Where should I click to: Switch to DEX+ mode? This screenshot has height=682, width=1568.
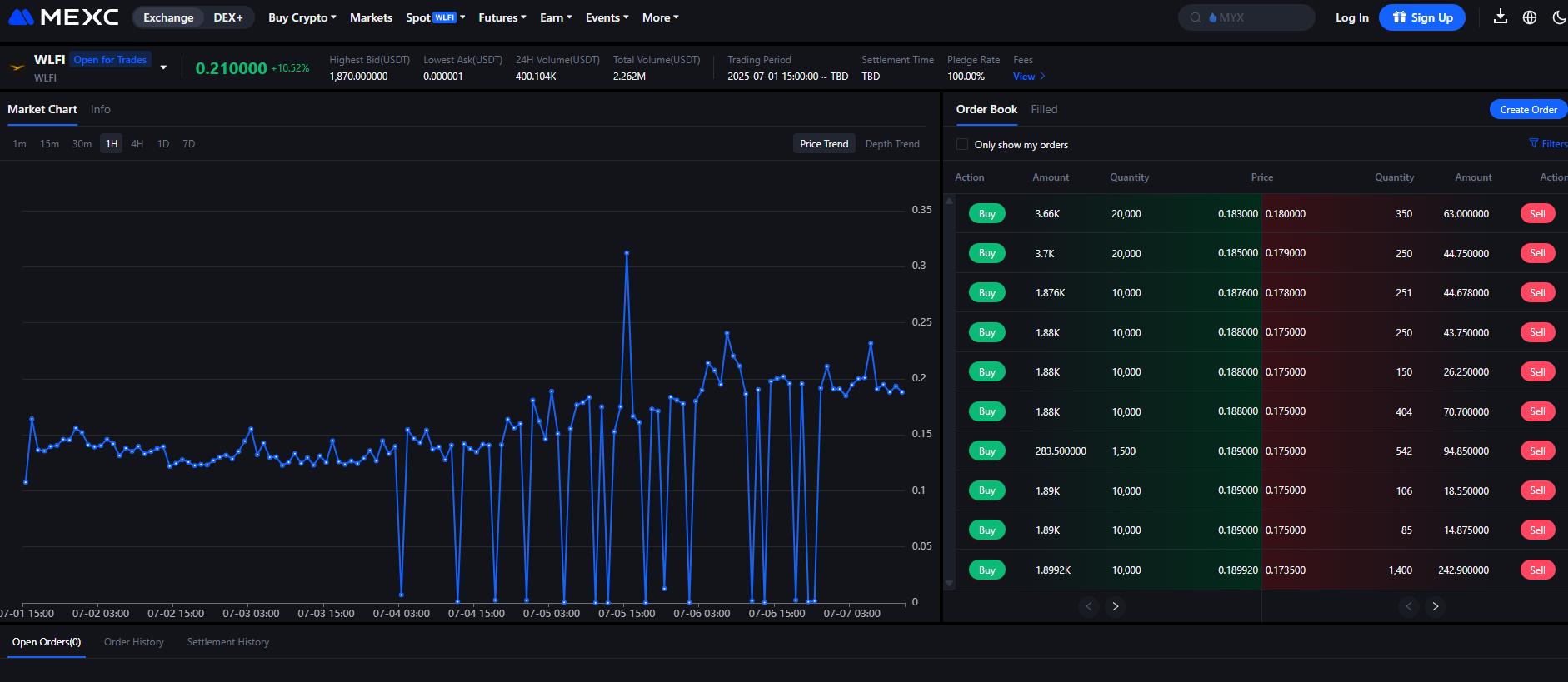[x=228, y=17]
